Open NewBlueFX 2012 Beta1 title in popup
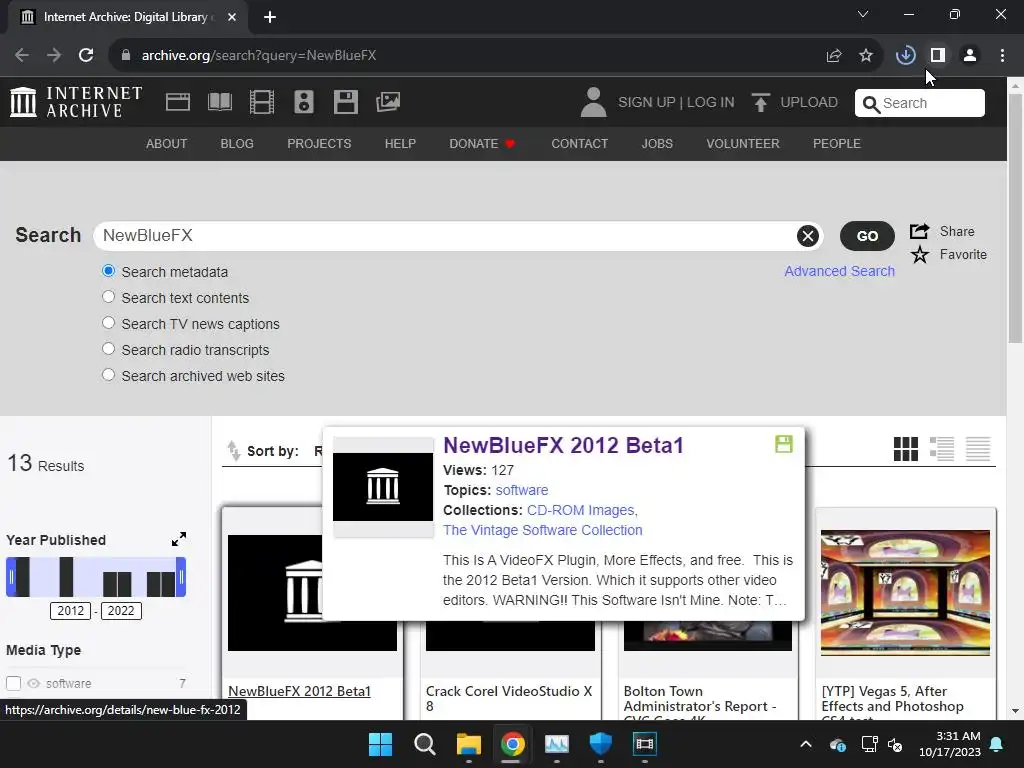Screen dimensions: 1024x768 coord(564,445)
